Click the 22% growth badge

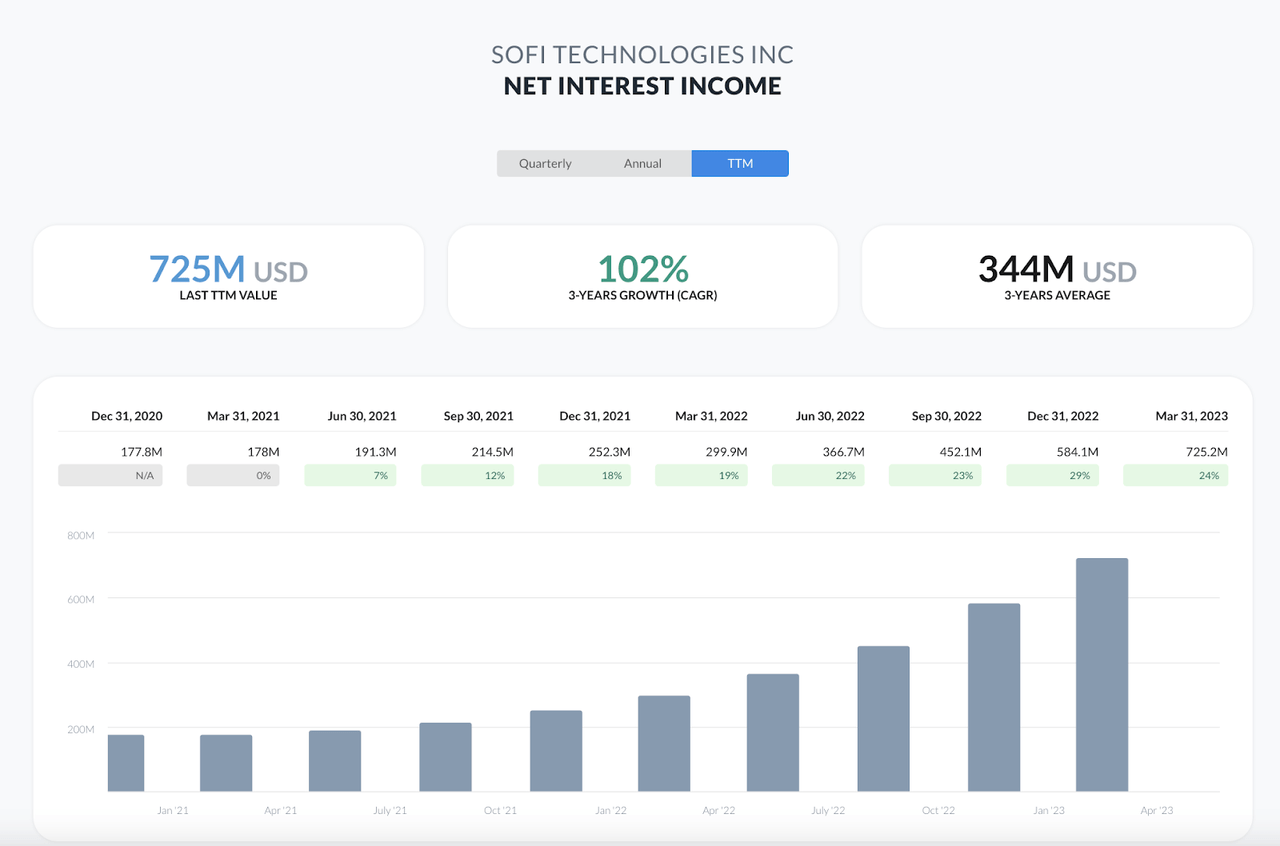(x=818, y=475)
